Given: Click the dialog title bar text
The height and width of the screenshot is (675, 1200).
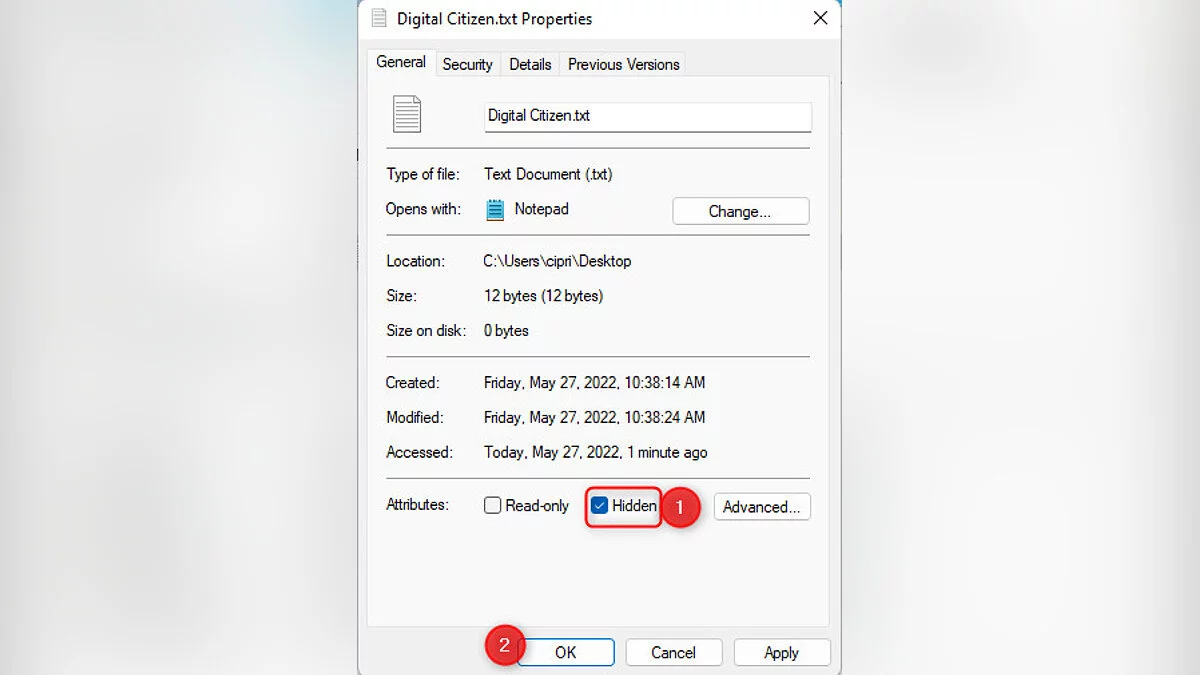Looking at the screenshot, I should click(494, 19).
